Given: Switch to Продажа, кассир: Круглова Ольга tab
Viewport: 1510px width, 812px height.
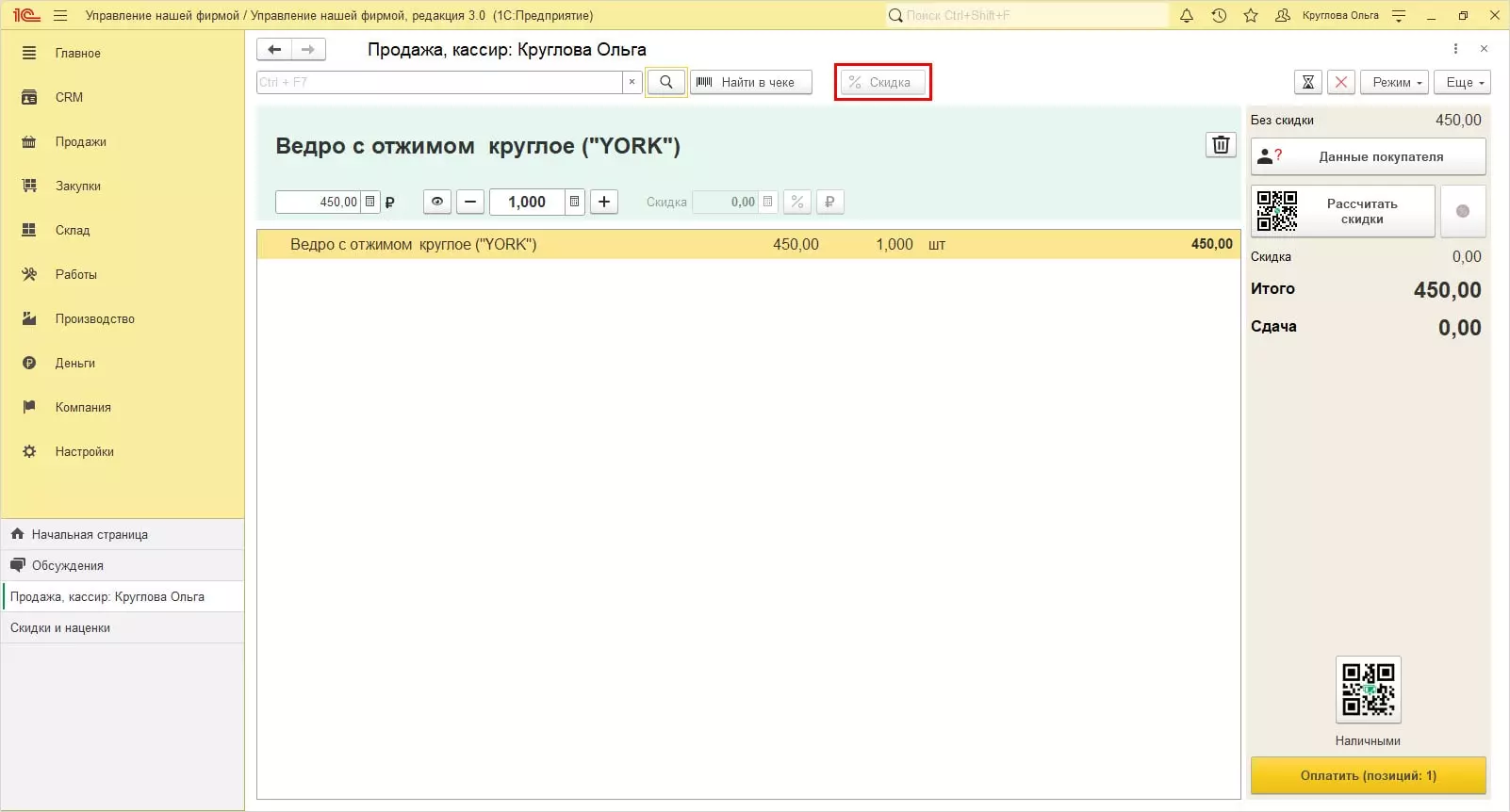Looking at the screenshot, I should pos(123,596).
